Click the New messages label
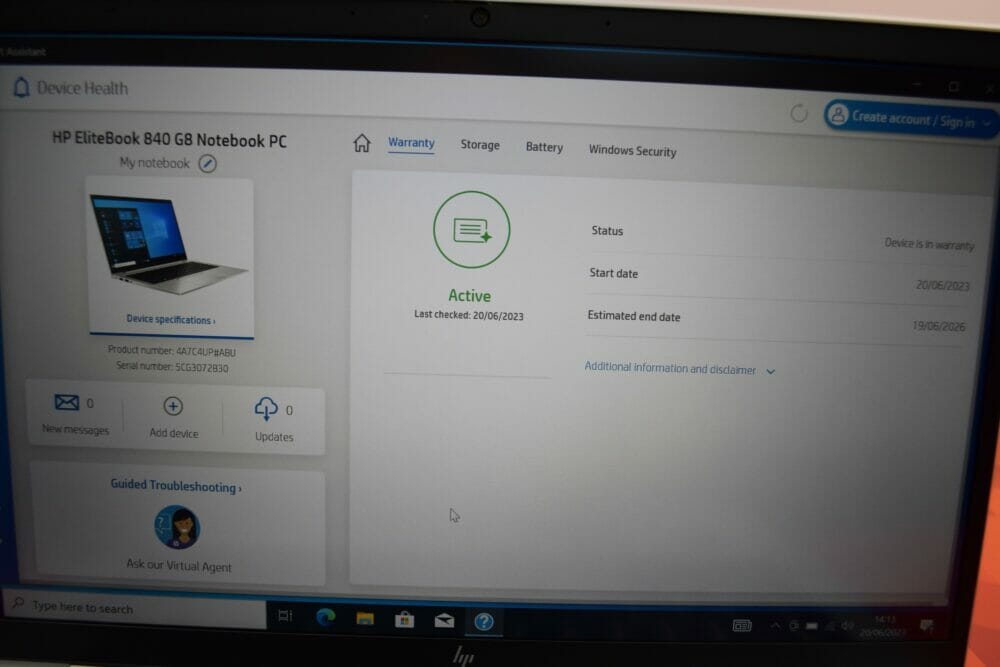Screen dimensions: 1000x667 75,429
